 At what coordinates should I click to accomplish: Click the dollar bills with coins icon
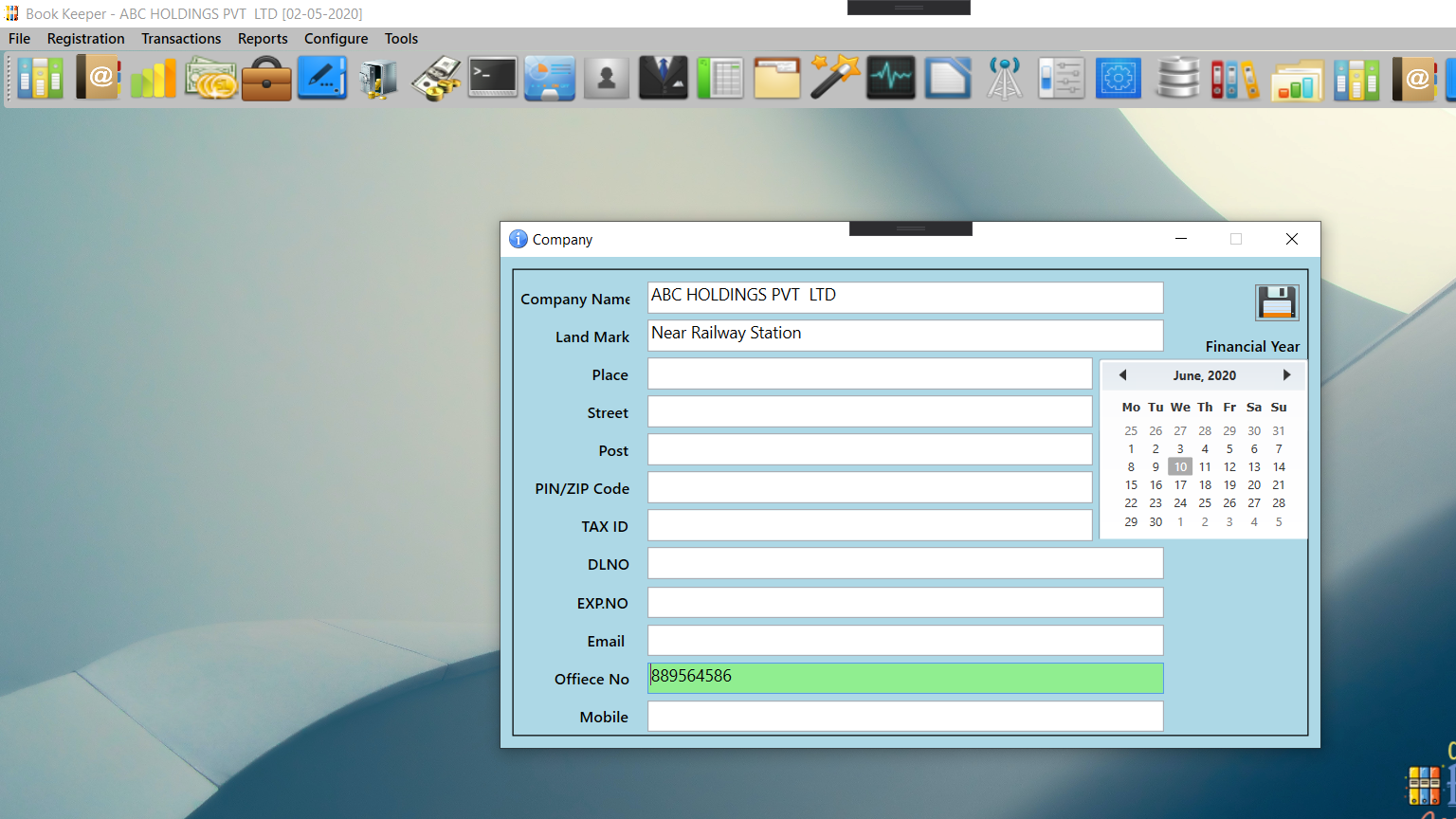coord(436,79)
